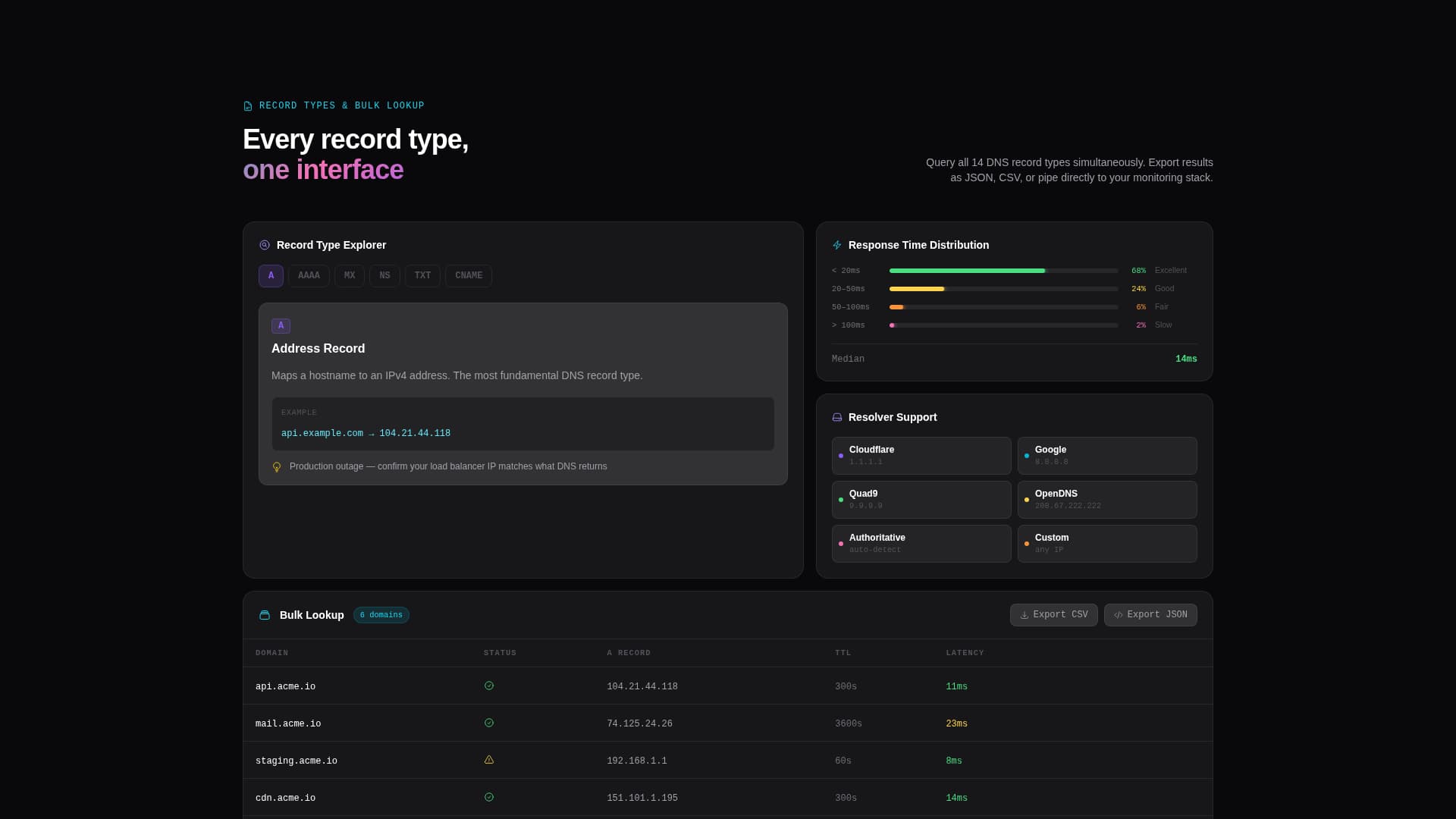Click the success status icon for mail.acme.io
Image resolution: width=1456 pixels, height=819 pixels.
point(489,723)
